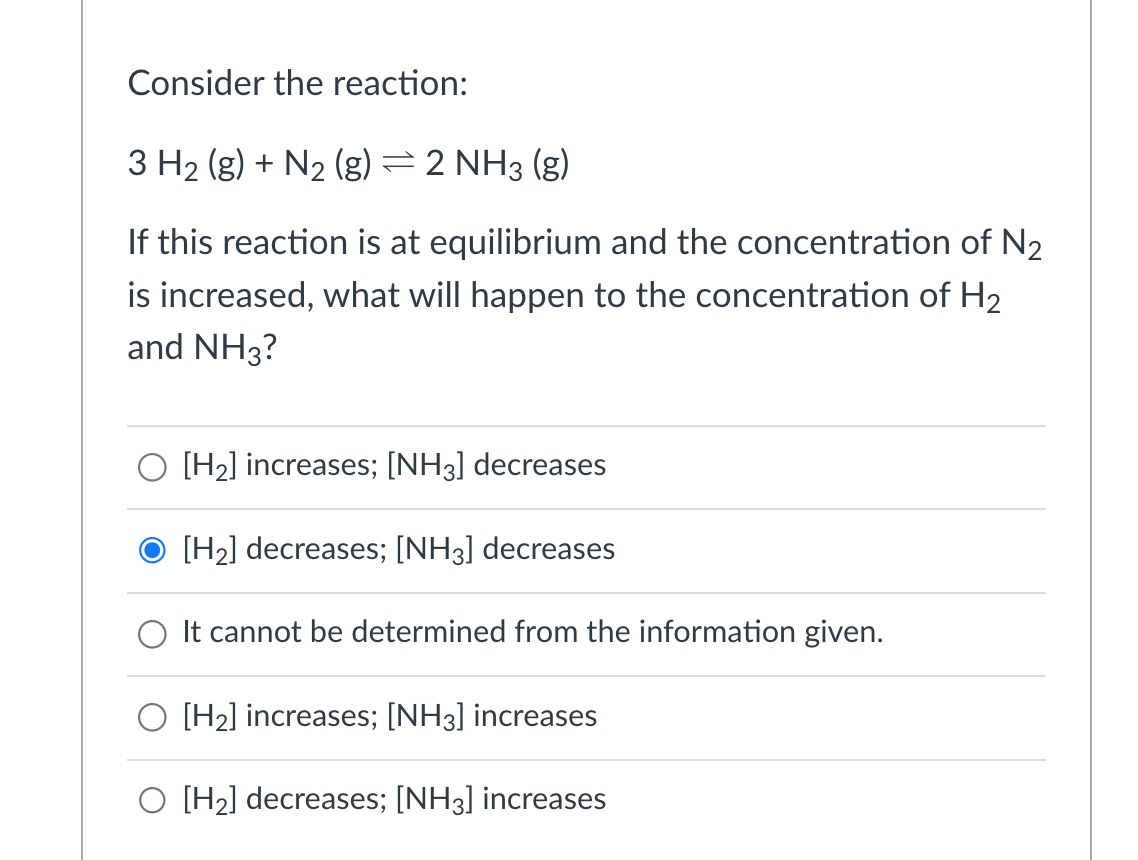Click the "[H2] decreases; [NH3] increases" label
The height and width of the screenshot is (860, 1138).
tap(394, 799)
